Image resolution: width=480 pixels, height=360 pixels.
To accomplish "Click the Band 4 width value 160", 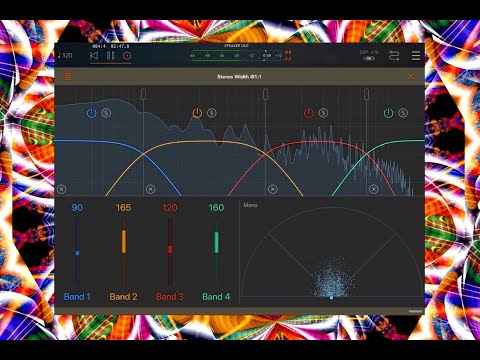I will 216,208.
